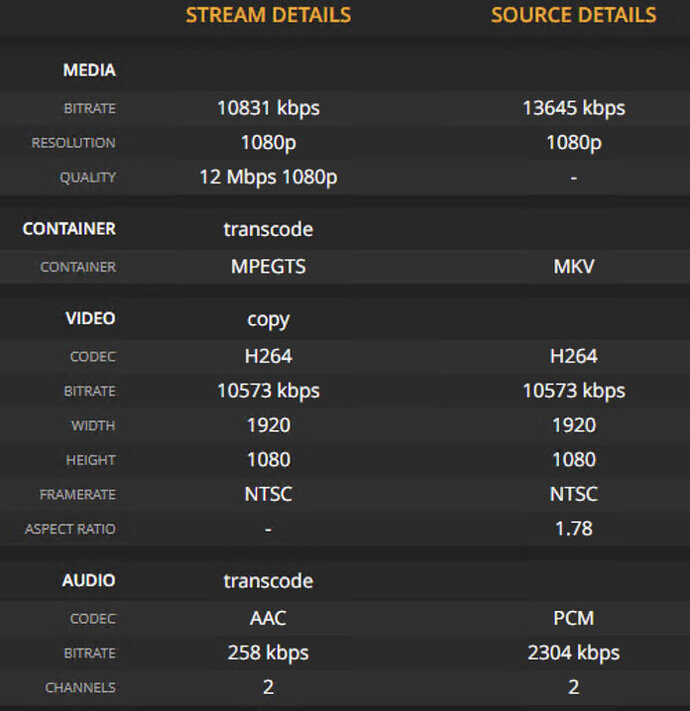Click the MKV source container value
Screen dimensions: 690x711
[573, 267]
